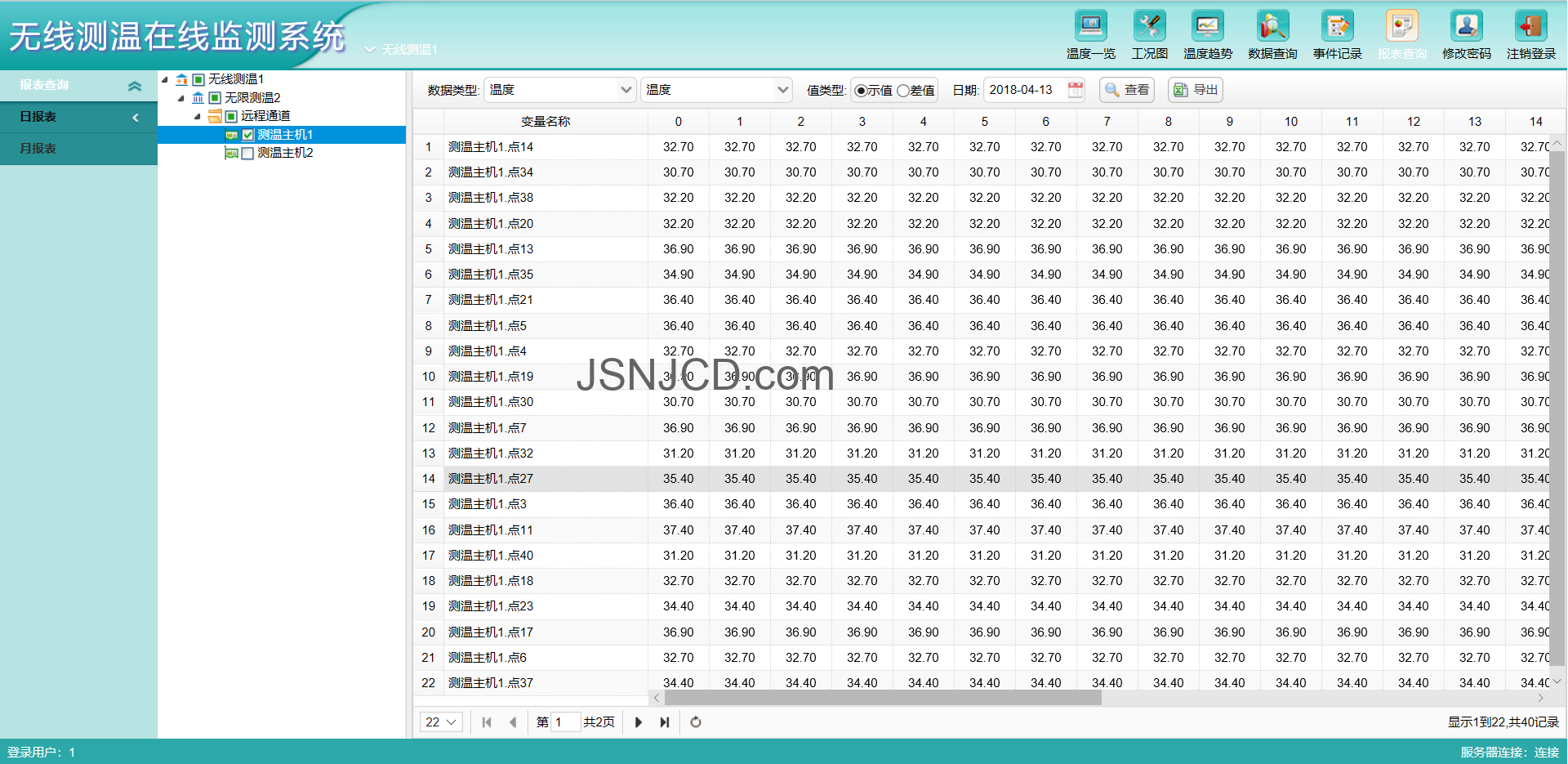Open the 工况图 working diagram icon
The image size is (1568, 764).
click(1149, 36)
